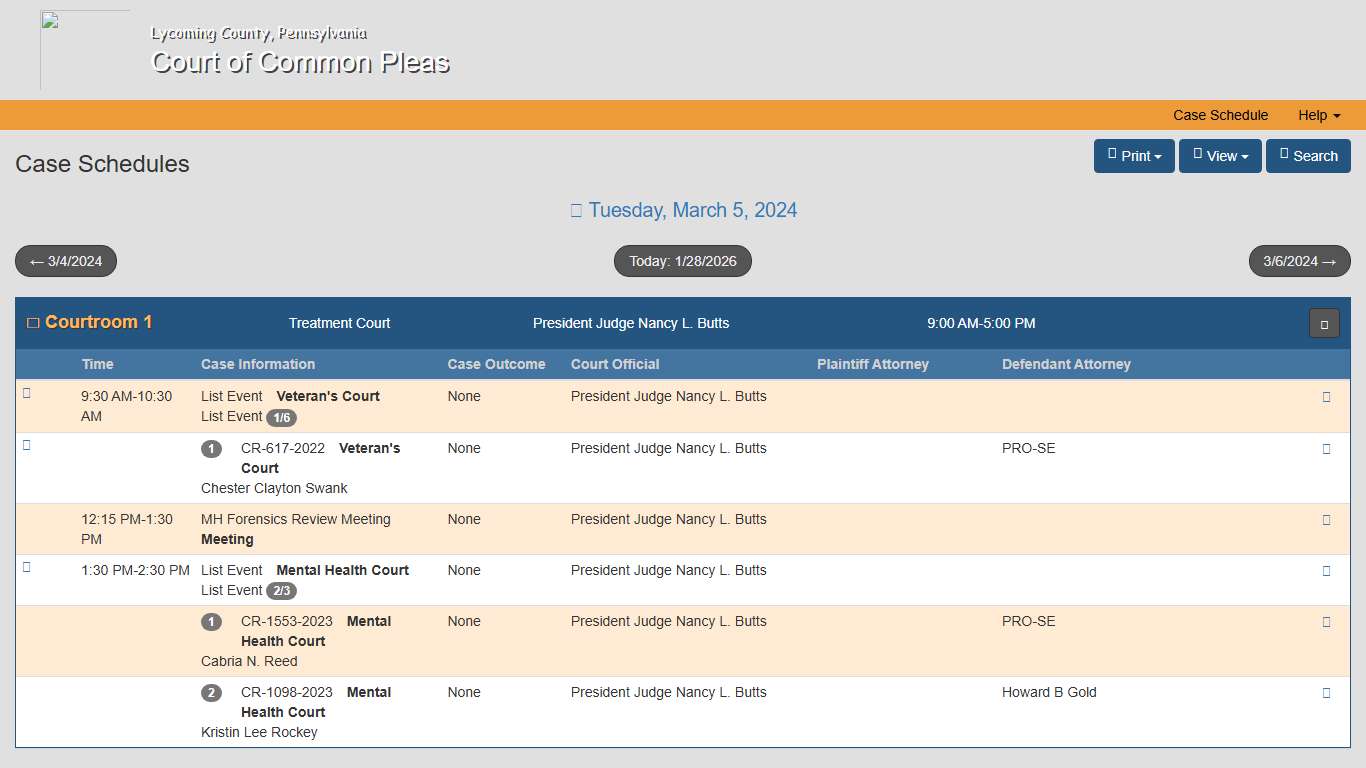Open the Print dropdown arrow

1157,156
